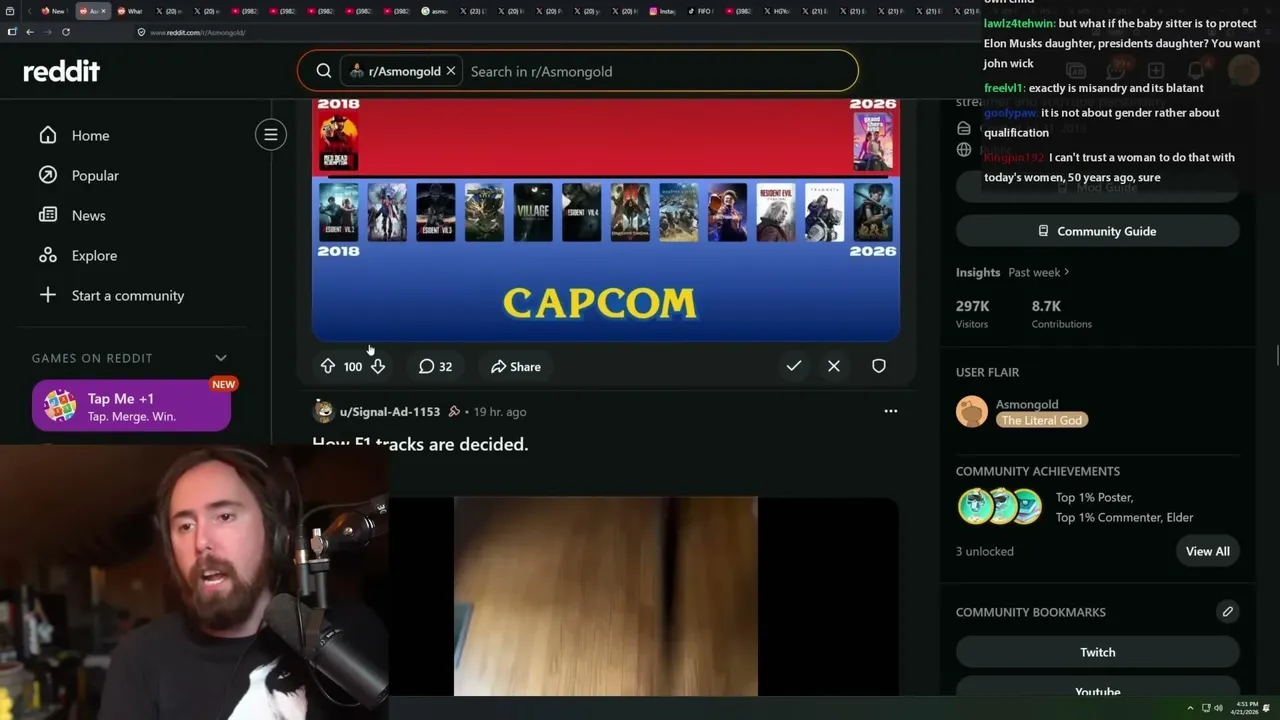Collapse the Games on Reddit section
The width and height of the screenshot is (1280, 720).
click(x=221, y=358)
